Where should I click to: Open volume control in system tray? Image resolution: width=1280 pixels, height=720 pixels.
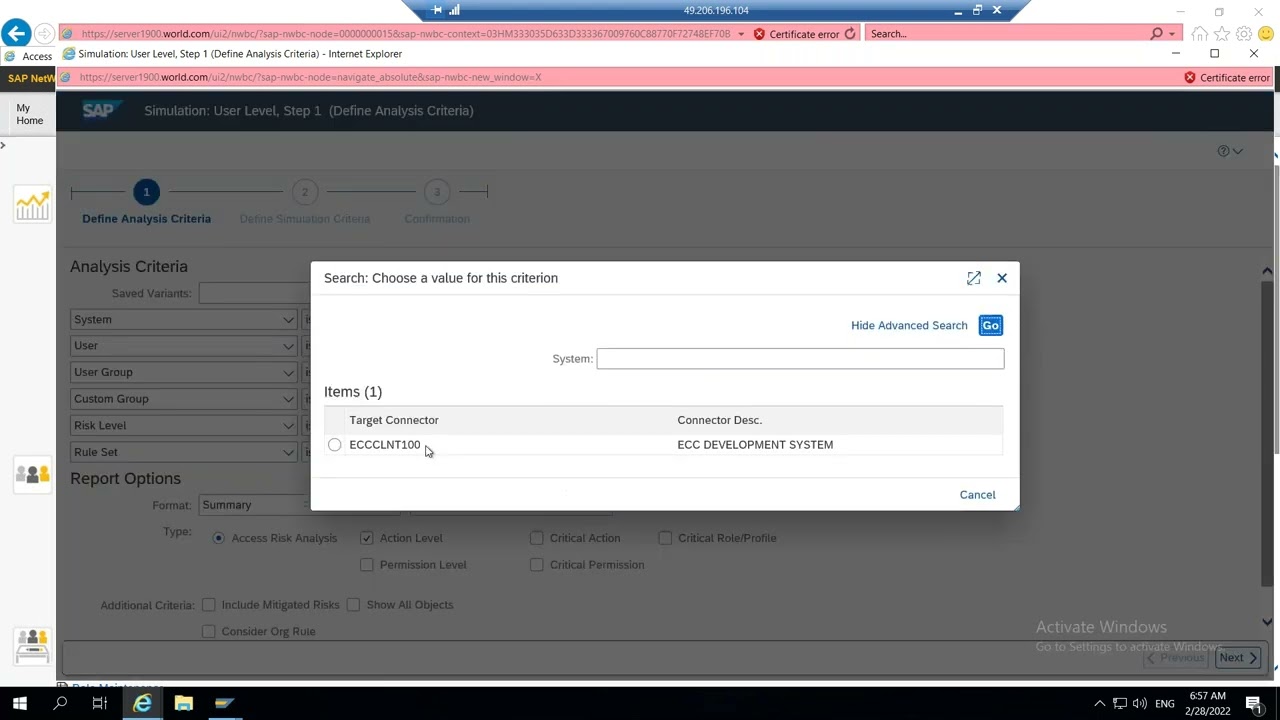1140,704
